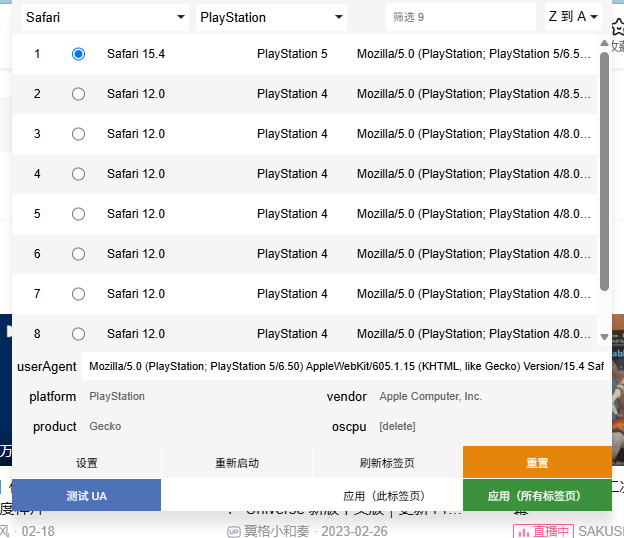Click the userAgent text field
The height and width of the screenshot is (538, 624).
click(345, 366)
